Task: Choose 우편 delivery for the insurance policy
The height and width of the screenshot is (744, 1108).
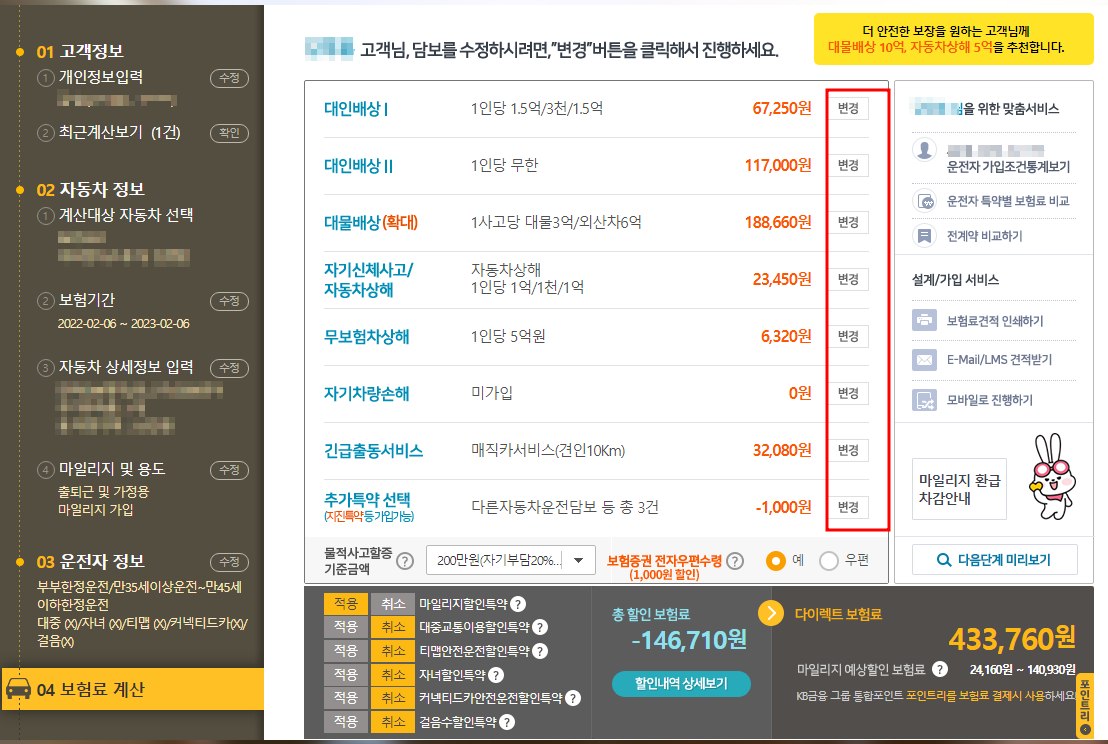Action: click(829, 561)
